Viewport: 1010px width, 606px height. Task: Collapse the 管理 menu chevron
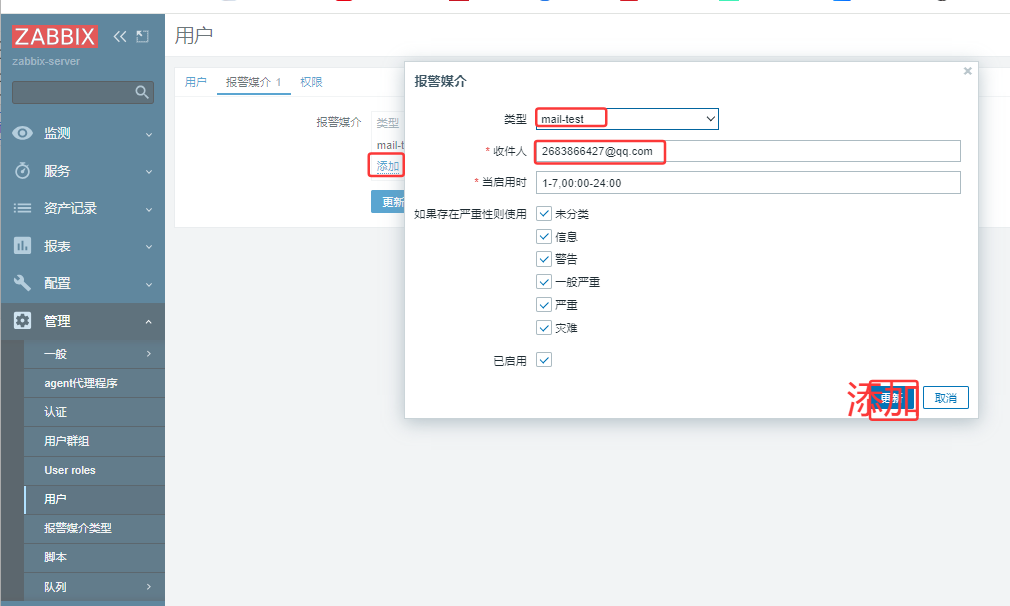click(149, 321)
